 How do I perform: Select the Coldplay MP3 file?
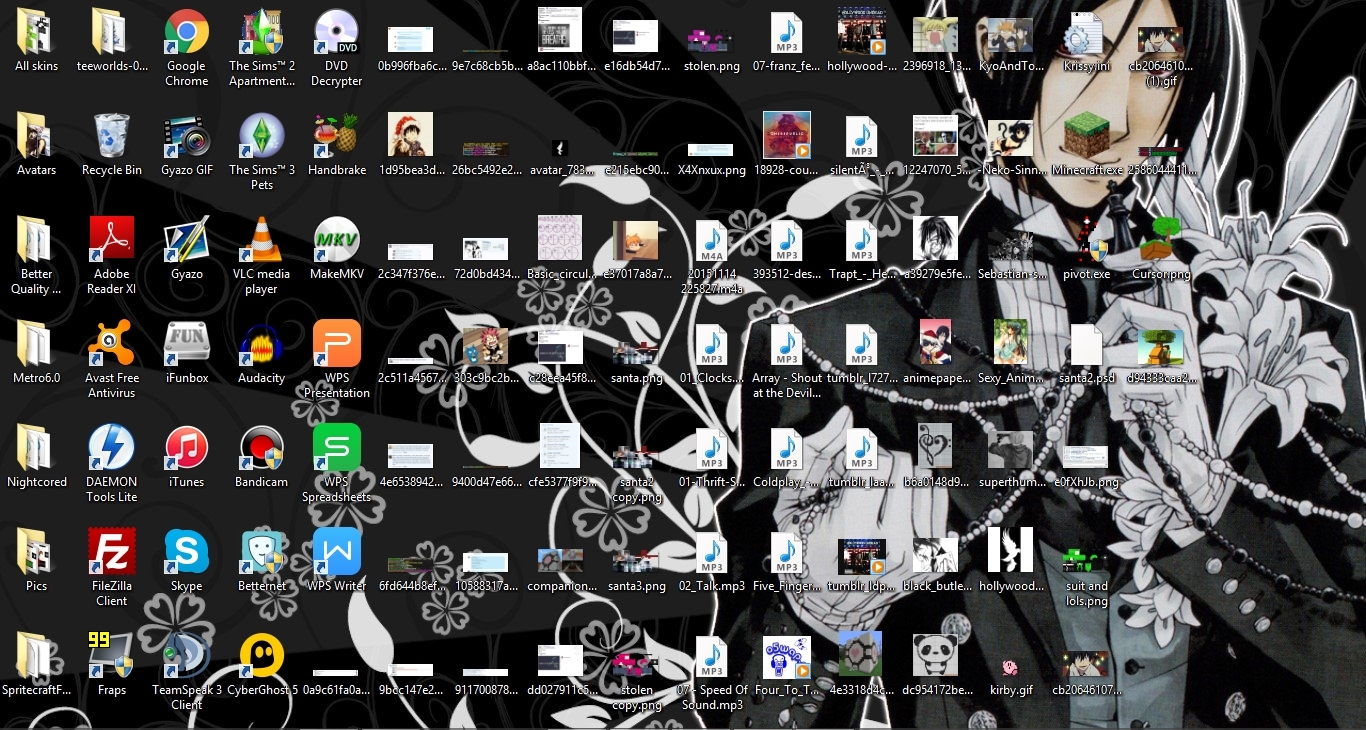786,449
